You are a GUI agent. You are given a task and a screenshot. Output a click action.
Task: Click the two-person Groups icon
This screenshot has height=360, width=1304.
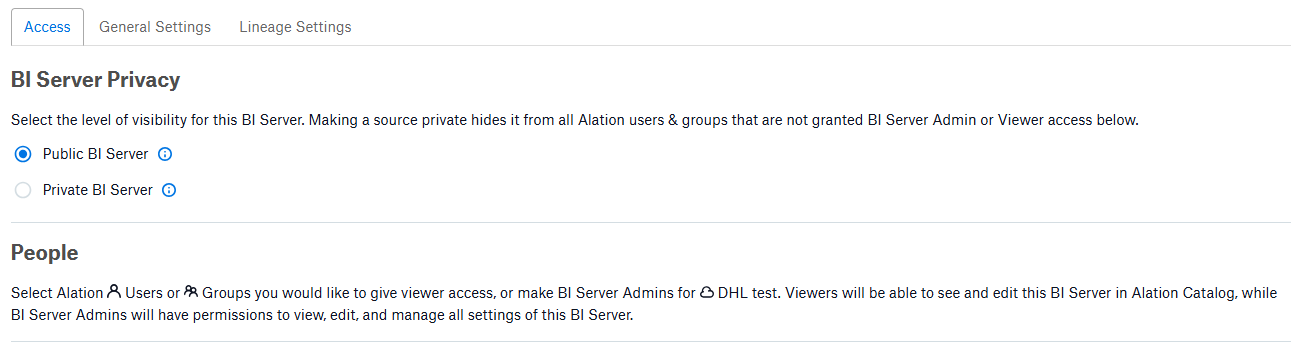point(191,292)
